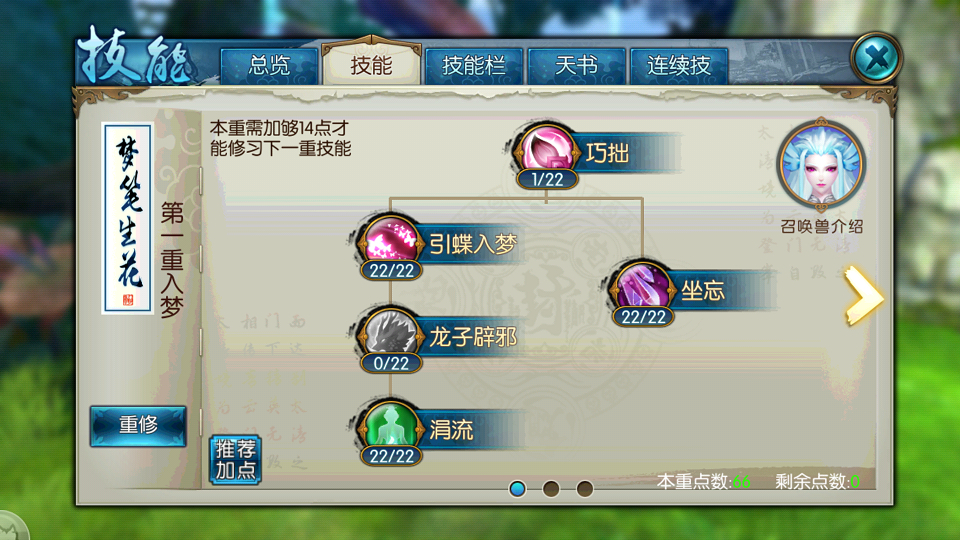Viewport: 960px width, 540px height.
Task: Select the 坐忘 skill icon
Action: (x=642, y=287)
